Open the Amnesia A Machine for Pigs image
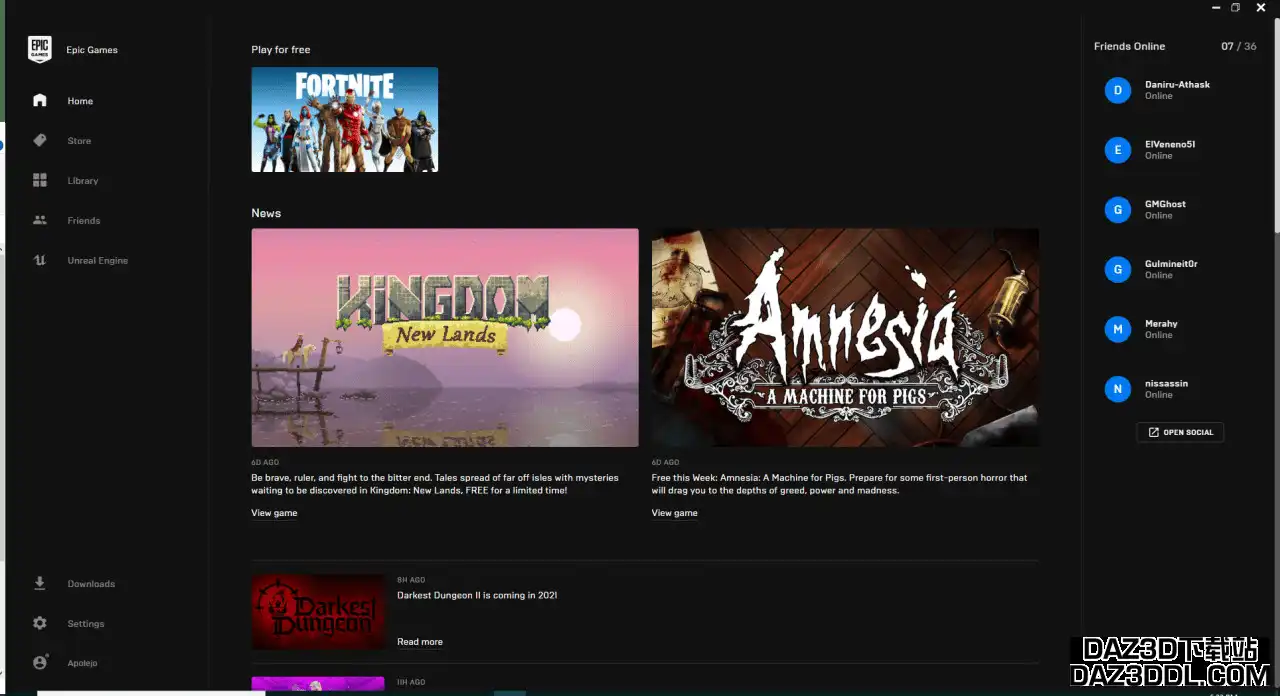This screenshot has height=696, width=1280. [x=845, y=337]
